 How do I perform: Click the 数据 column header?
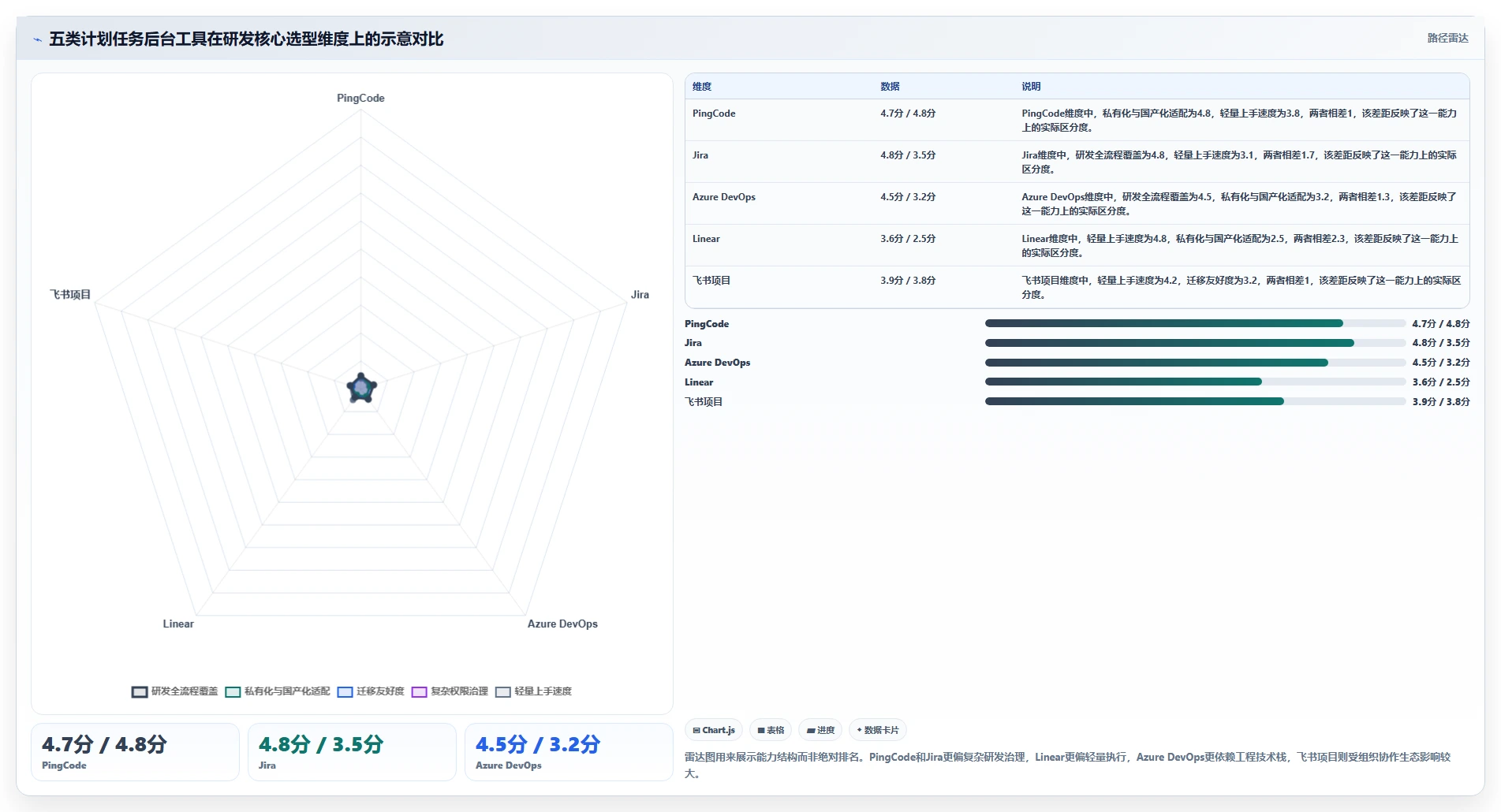[890, 87]
